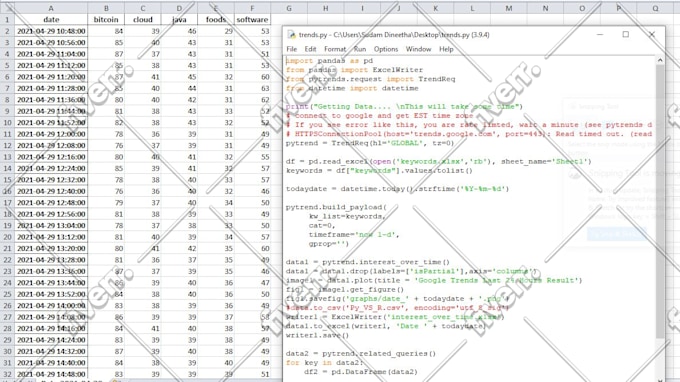680x382 pixels.
Task: Click the 'data2 = pytrend.related_queries()' line
Action: pyautogui.click(x=361, y=353)
